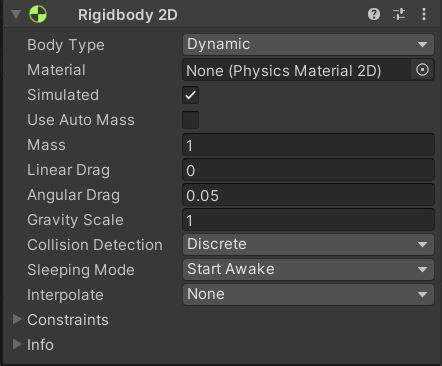Click the Gravity Scale label
442x366 pixels.
pyautogui.click(x=75, y=220)
